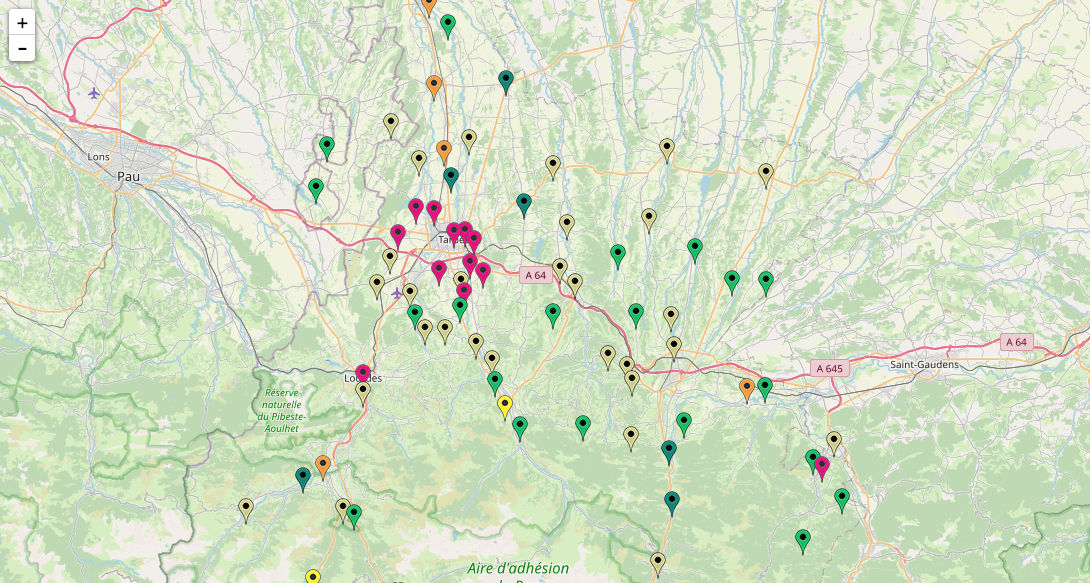Select lower green marker east of Pau
The image size is (1090, 583).
pyautogui.click(x=316, y=190)
